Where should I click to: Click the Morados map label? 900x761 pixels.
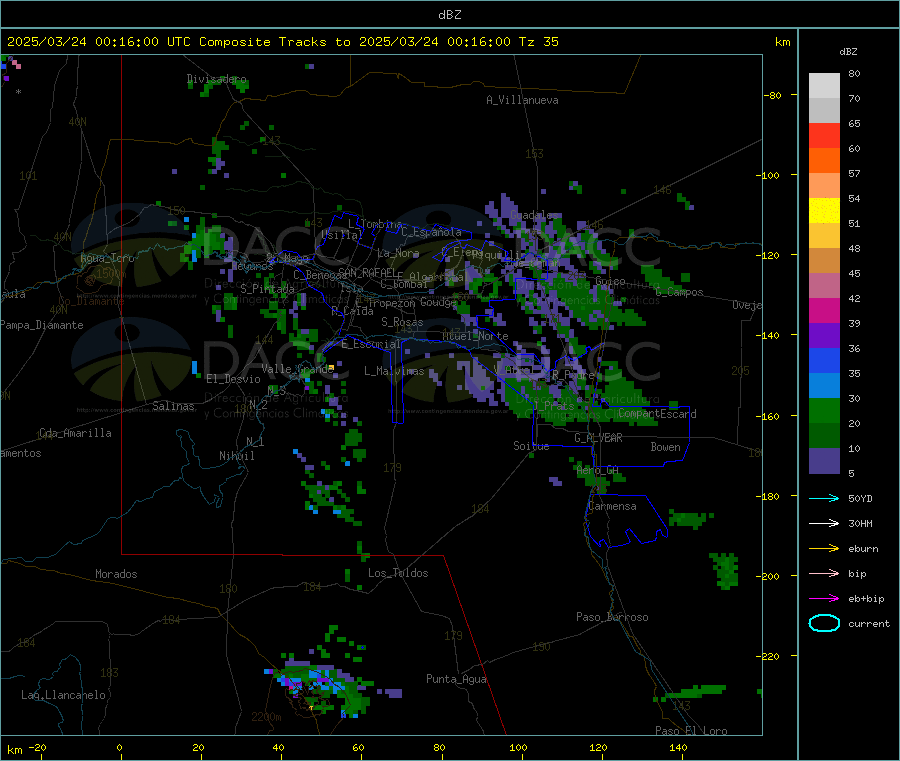pos(117,574)
